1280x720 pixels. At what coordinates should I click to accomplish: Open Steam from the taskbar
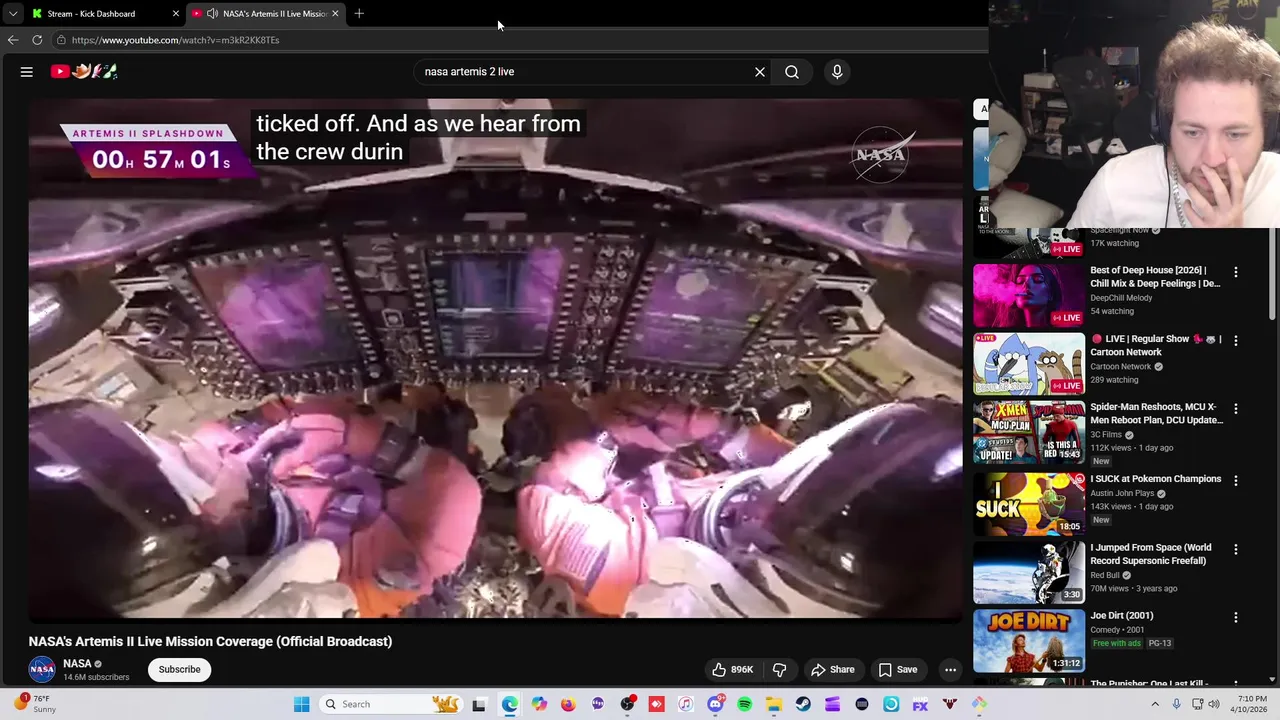[x=803, y=704]
